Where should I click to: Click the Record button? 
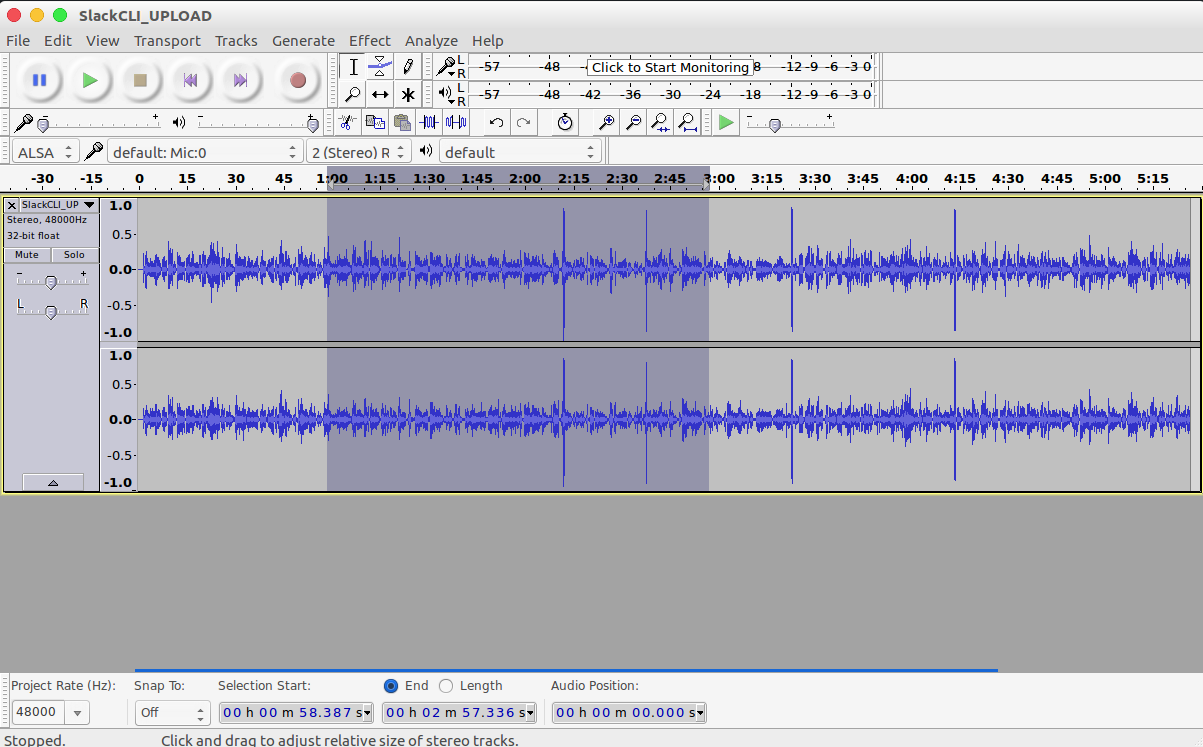[297, 80]
